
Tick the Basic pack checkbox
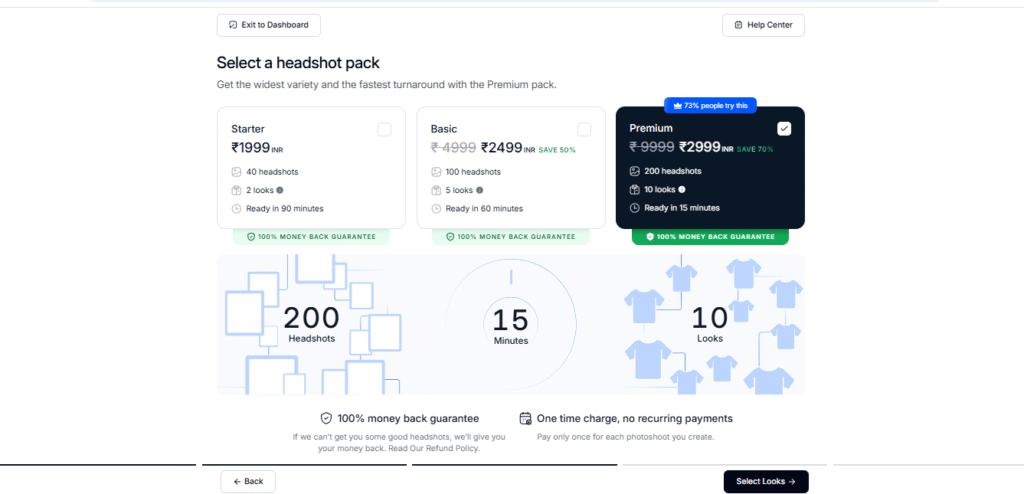point(584,129)
